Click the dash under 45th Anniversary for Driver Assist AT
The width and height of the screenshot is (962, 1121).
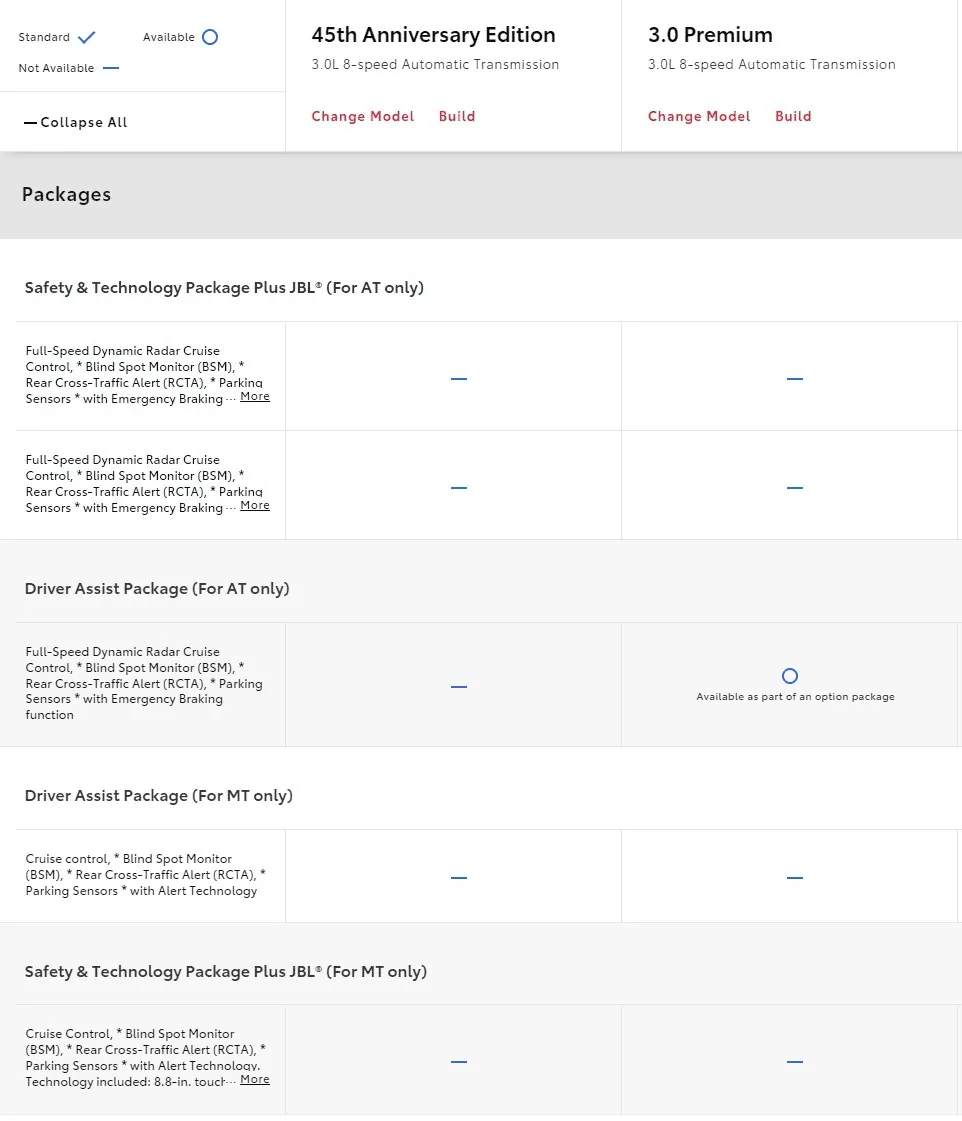[x=459, y=686]
